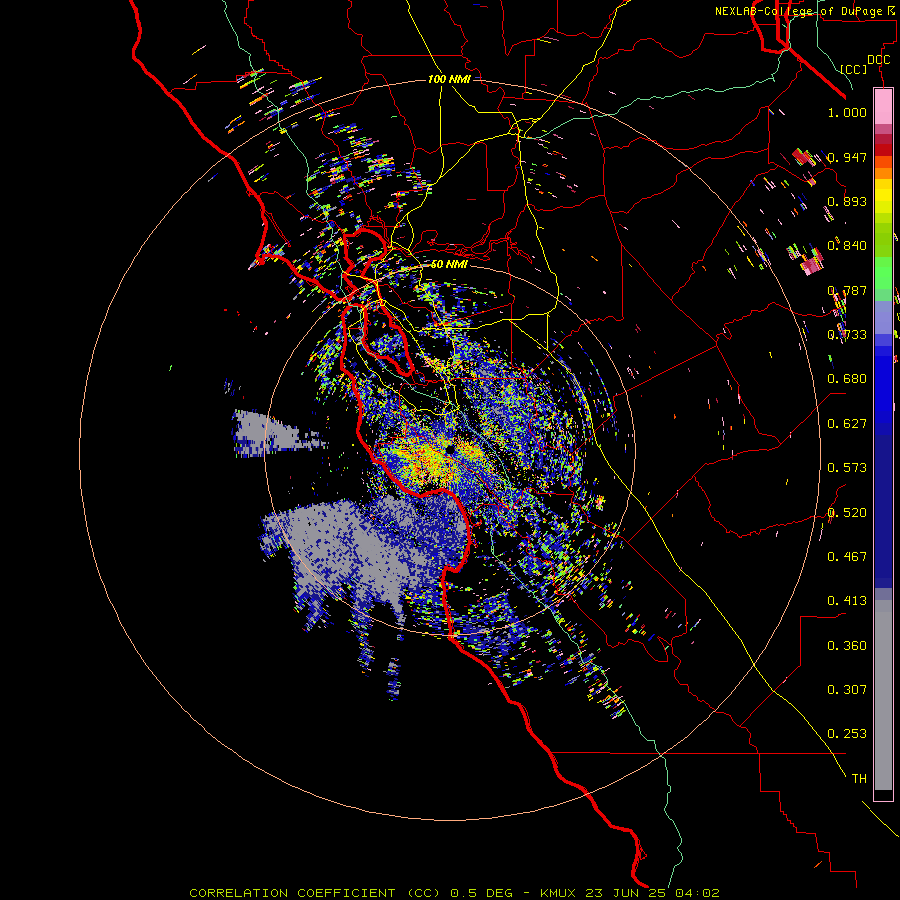Select the 0.733 legend value

point(847,335)
